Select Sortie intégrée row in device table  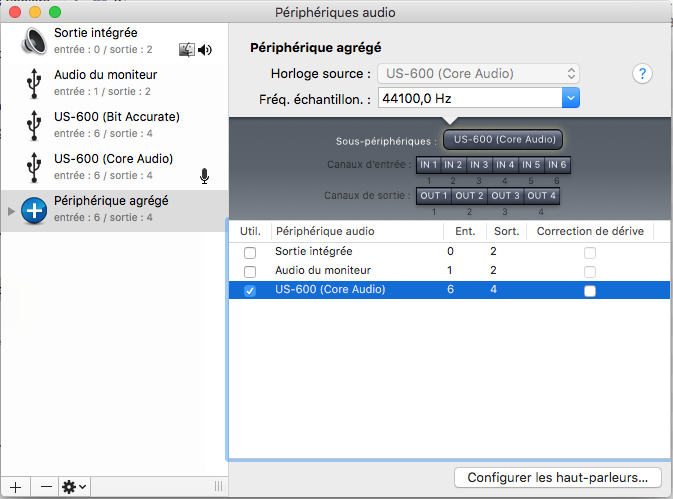[x=449, y=252]
